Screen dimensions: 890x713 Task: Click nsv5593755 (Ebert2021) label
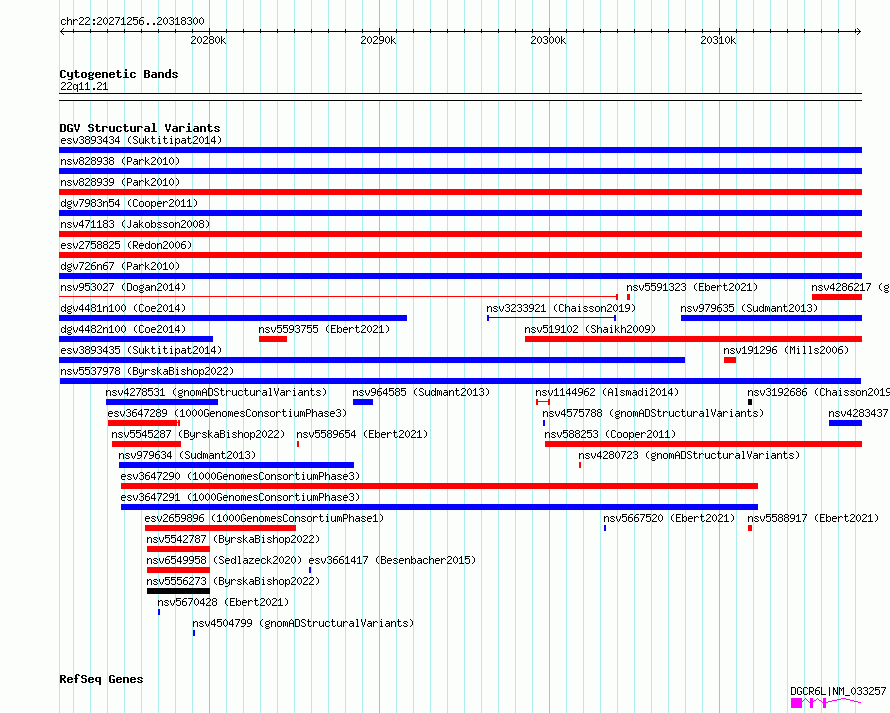pyautogui.click(x=324, y=329)
